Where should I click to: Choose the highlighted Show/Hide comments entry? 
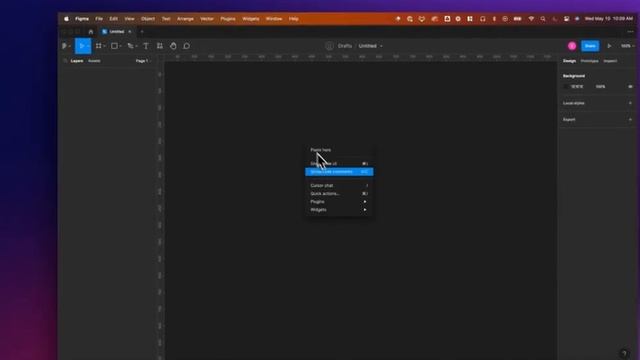pyautogui.click(x=339, y=172)
